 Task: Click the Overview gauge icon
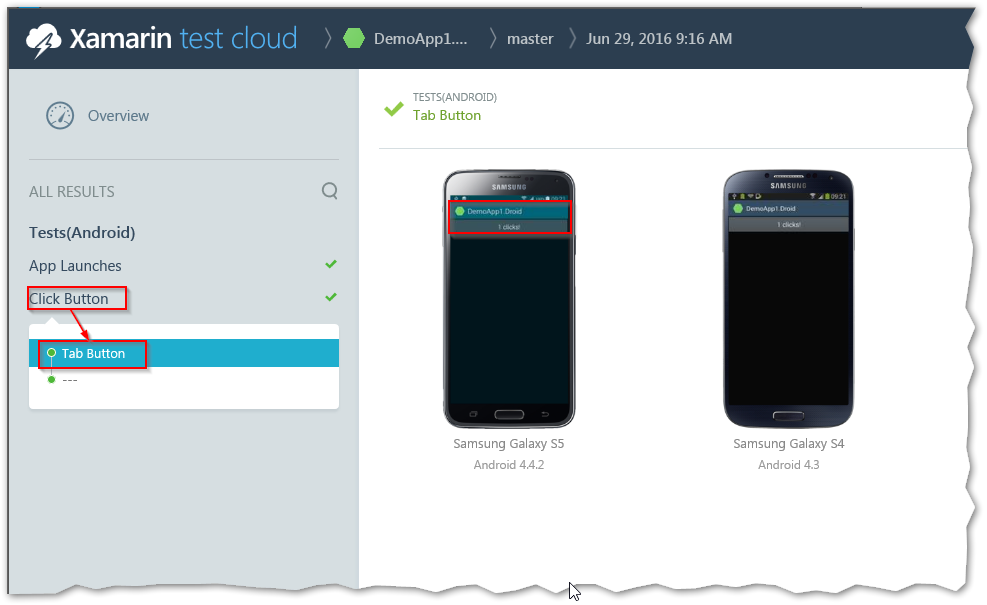pyautogui.click(x=60, y=116)
